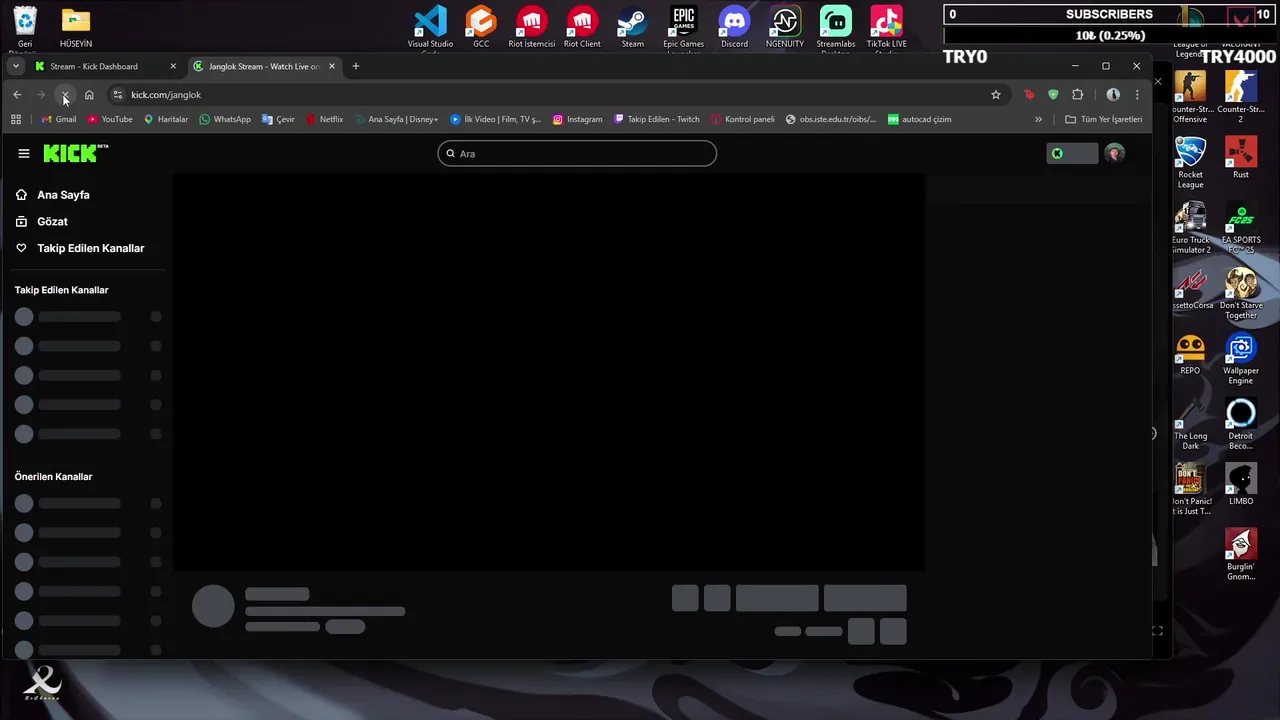
Task: Open Discord desktop shortcut
Action: click(x=734, y=27)
